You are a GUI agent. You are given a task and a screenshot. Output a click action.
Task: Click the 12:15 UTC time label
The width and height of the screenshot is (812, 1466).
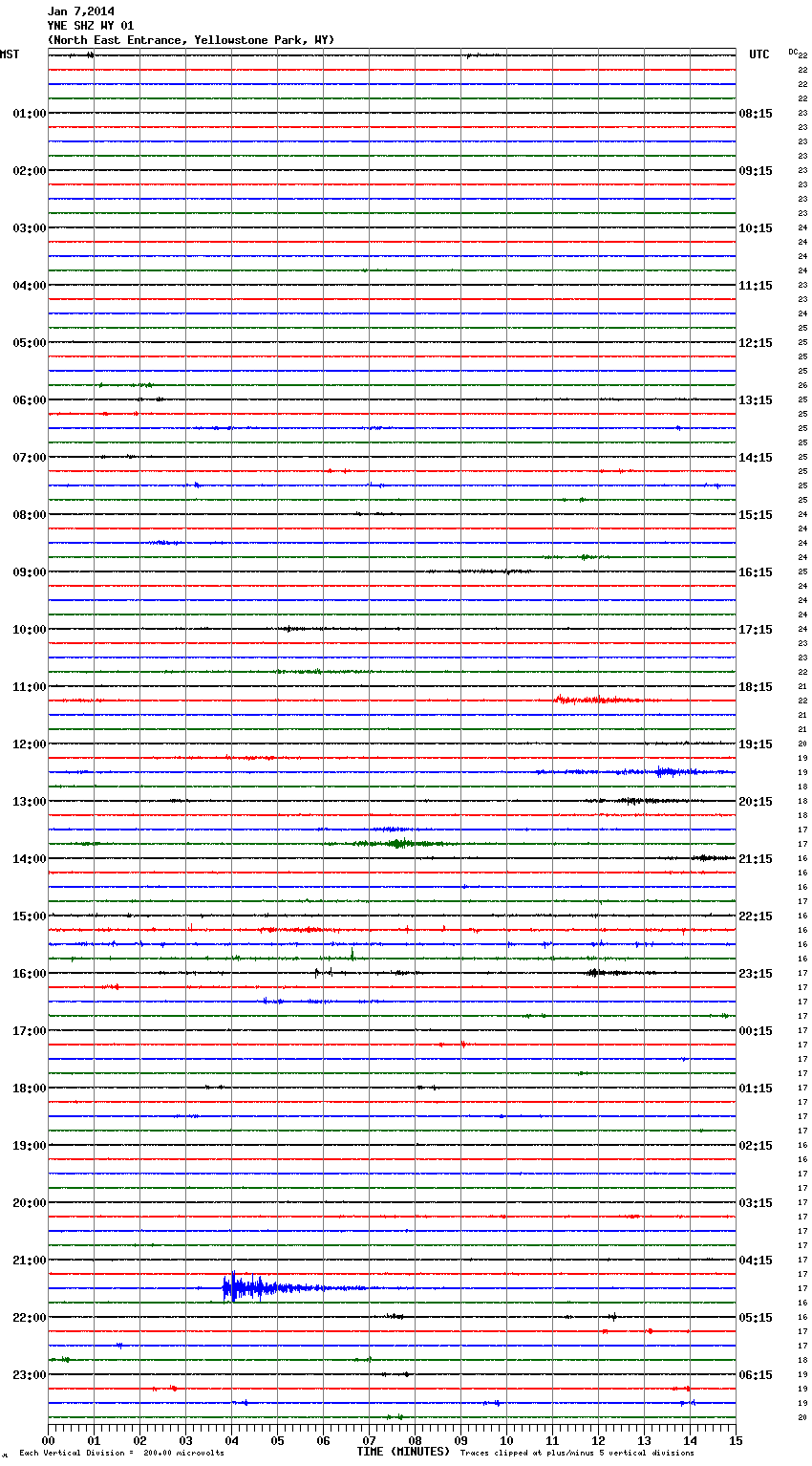[756, 343]
